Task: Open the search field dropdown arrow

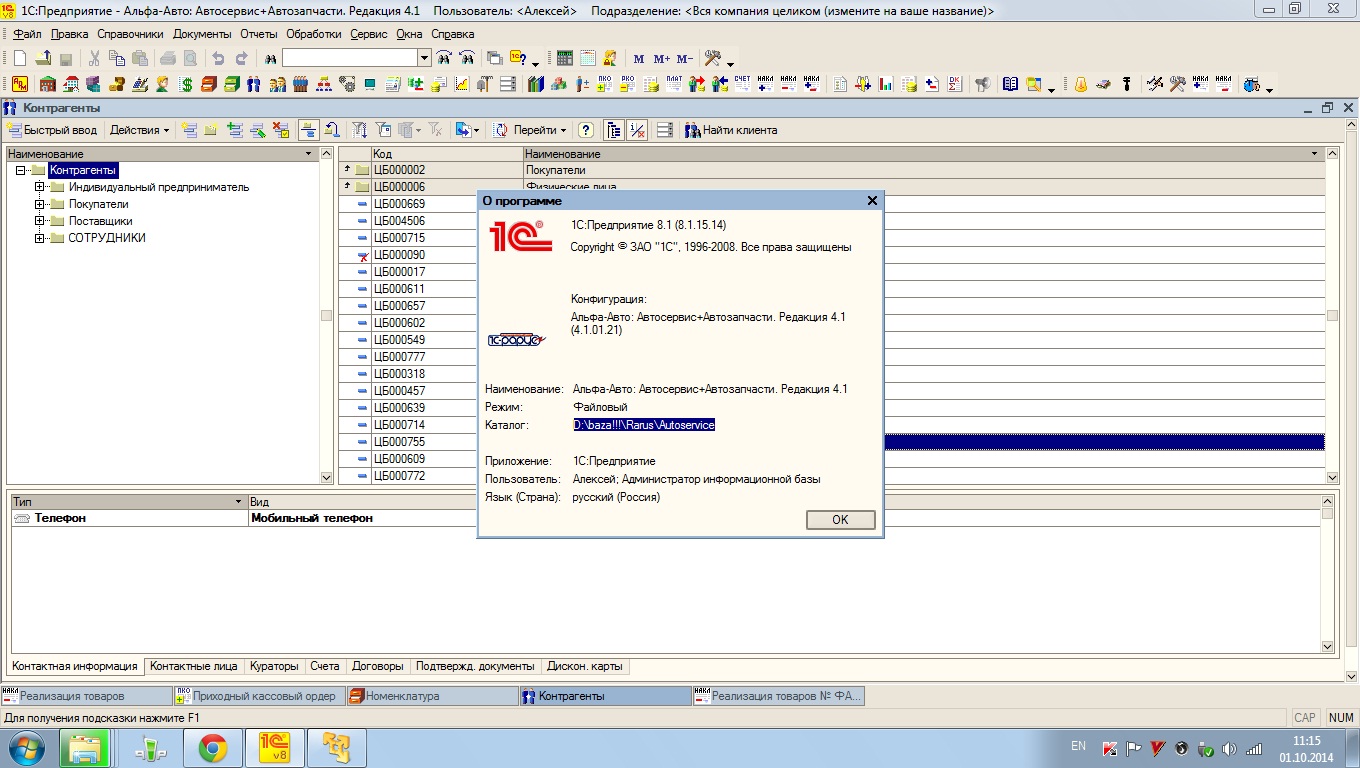Action: click(424, 59)
